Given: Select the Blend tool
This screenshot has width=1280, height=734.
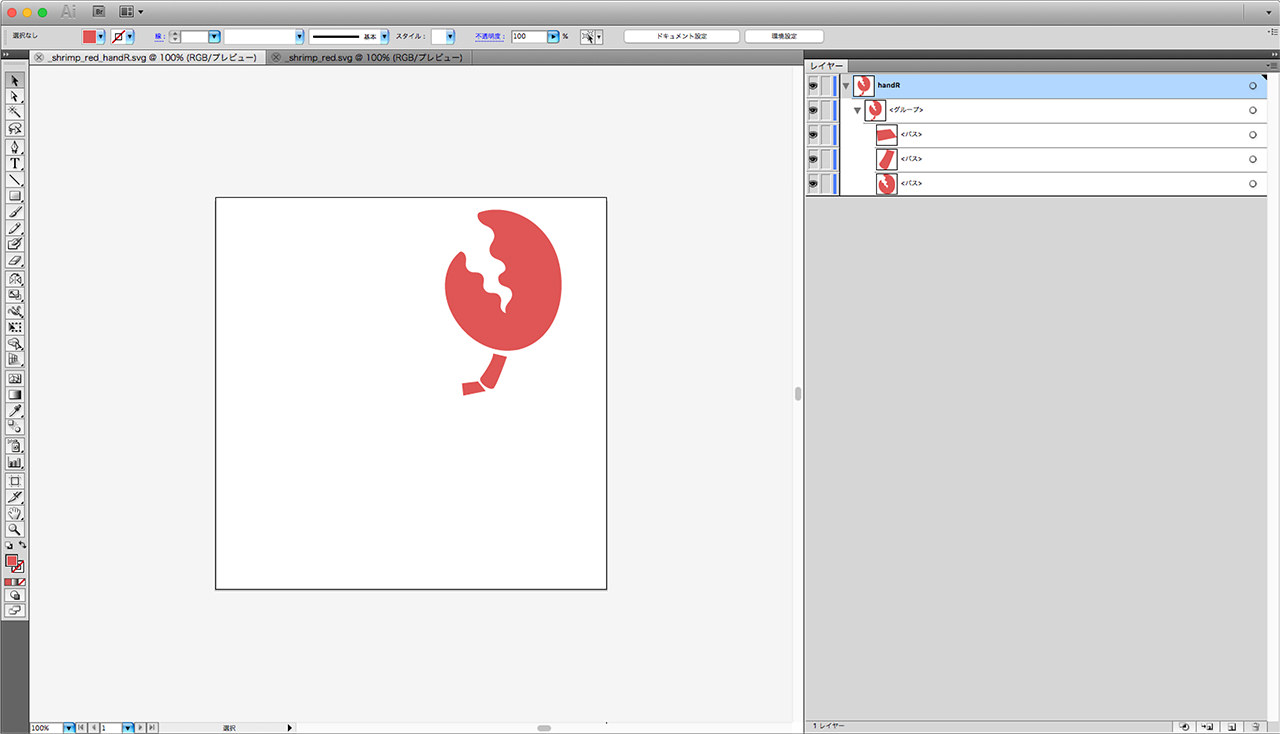Looking at the screenshot, I should tap(15, 427).
